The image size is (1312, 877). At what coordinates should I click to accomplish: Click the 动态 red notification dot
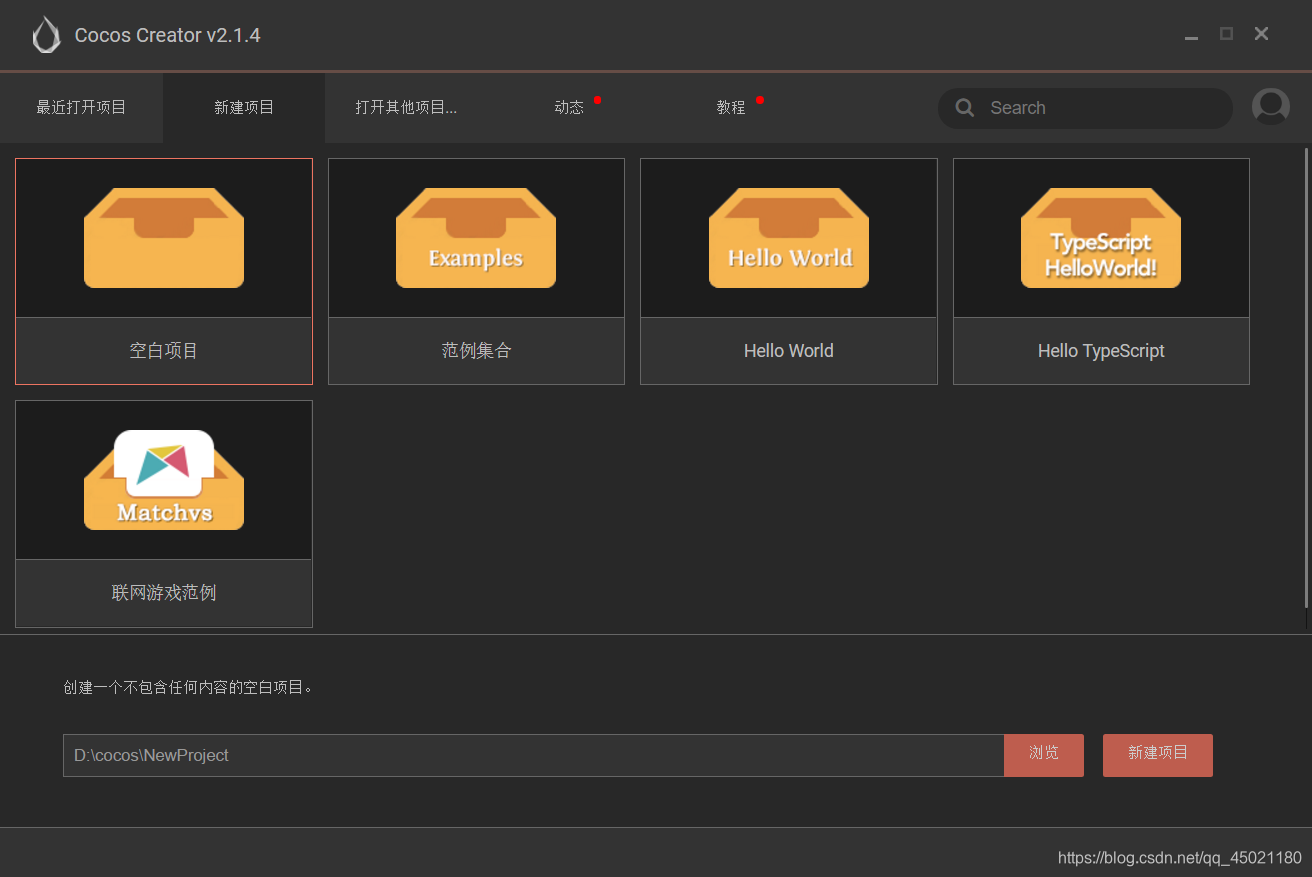597,100
